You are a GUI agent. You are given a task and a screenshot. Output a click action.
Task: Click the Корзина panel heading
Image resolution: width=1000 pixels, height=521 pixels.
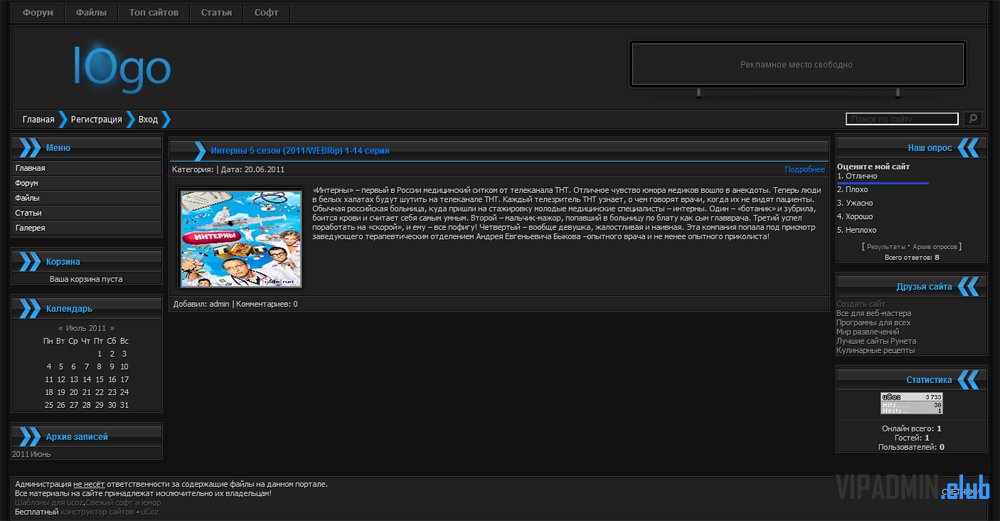pyautogui.click(x=62, y=261)
